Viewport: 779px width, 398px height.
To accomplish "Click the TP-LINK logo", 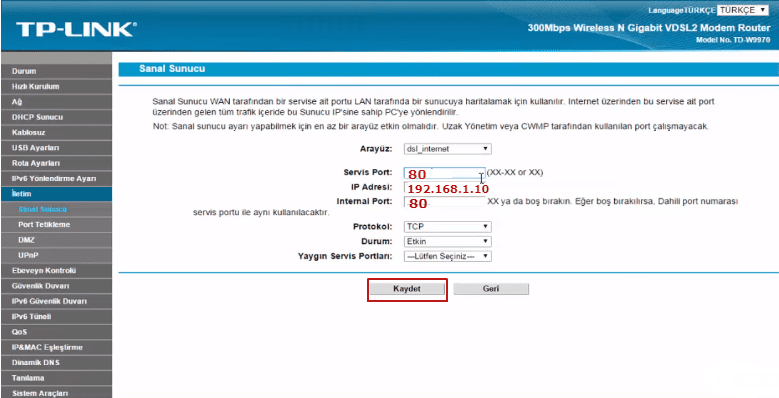I will click(x=76, y=29).
